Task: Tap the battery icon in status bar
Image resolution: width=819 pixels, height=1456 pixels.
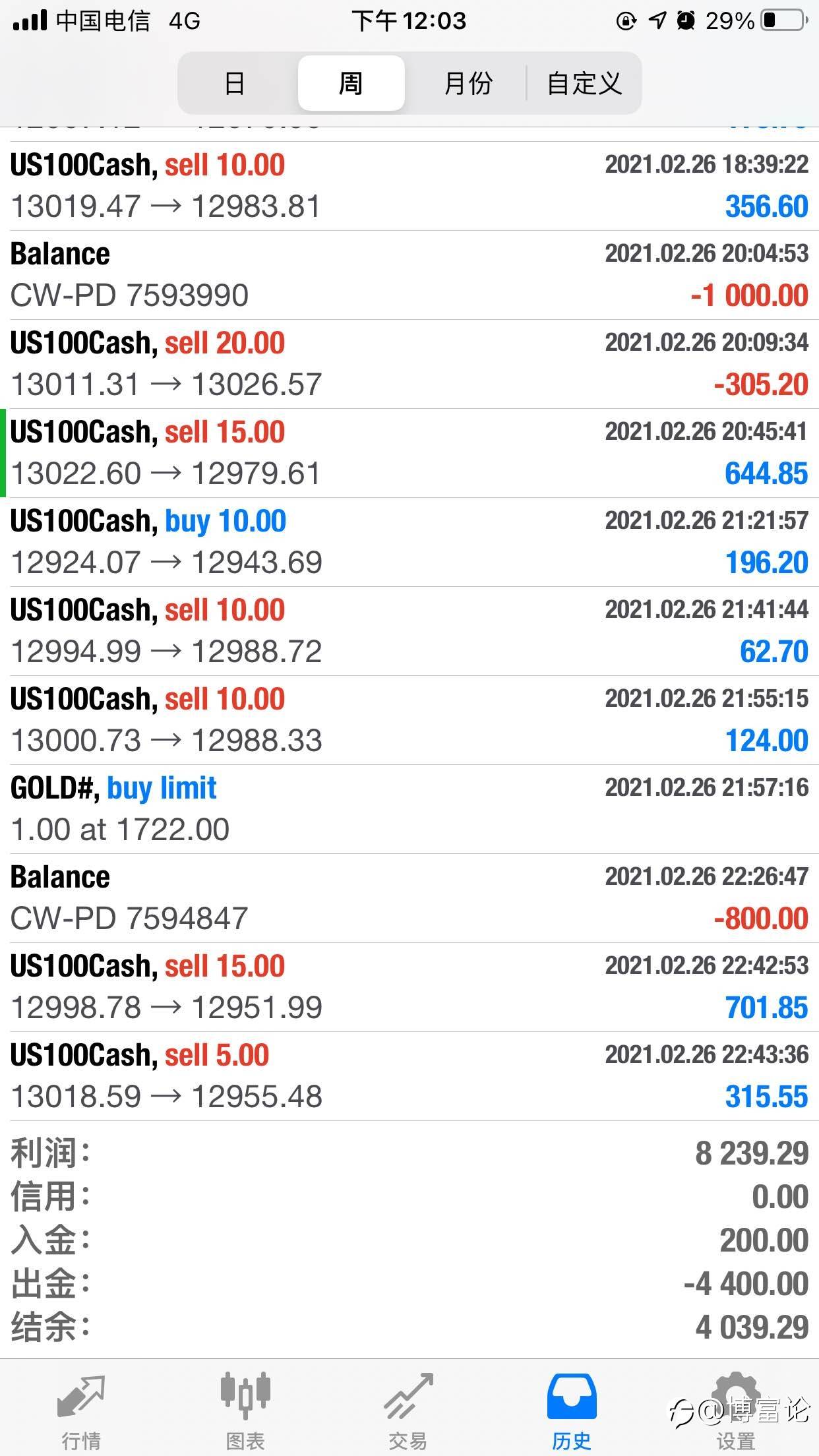Action: (785, 21)
